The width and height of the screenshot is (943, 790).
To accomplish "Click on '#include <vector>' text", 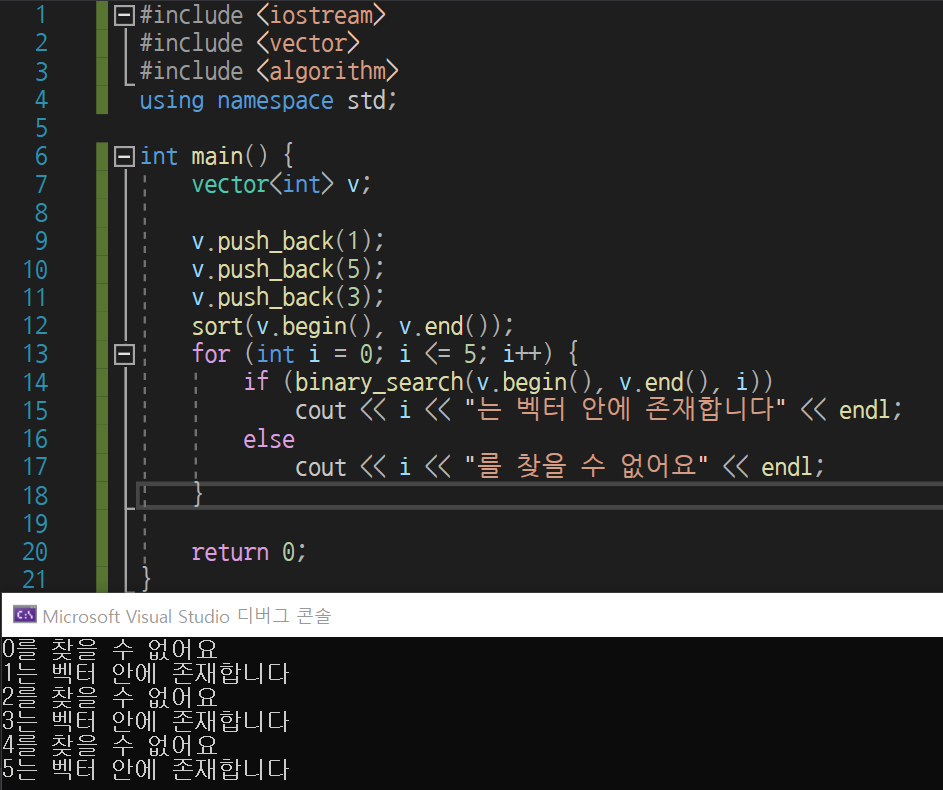I will point(250,43).
